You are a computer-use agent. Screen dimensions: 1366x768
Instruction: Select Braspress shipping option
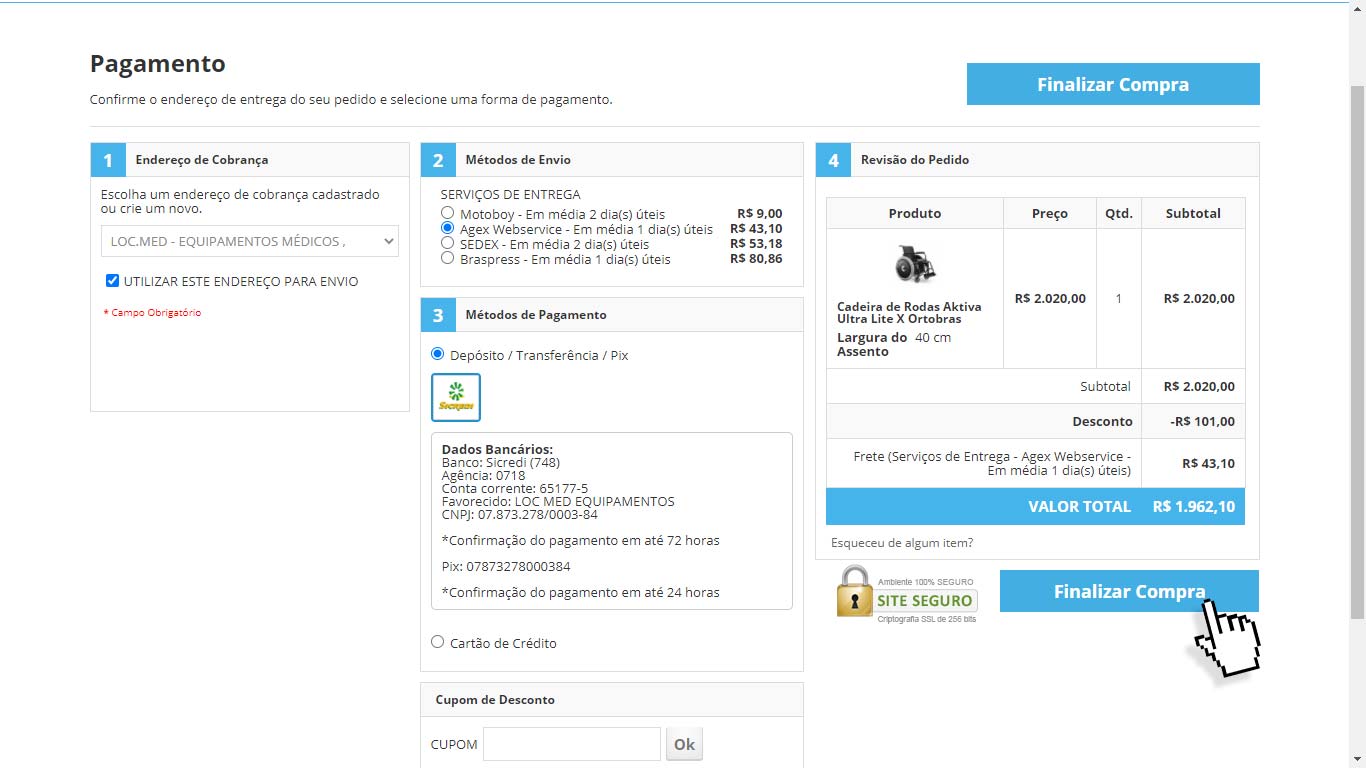pyautogui.click(x=447, y=259)
